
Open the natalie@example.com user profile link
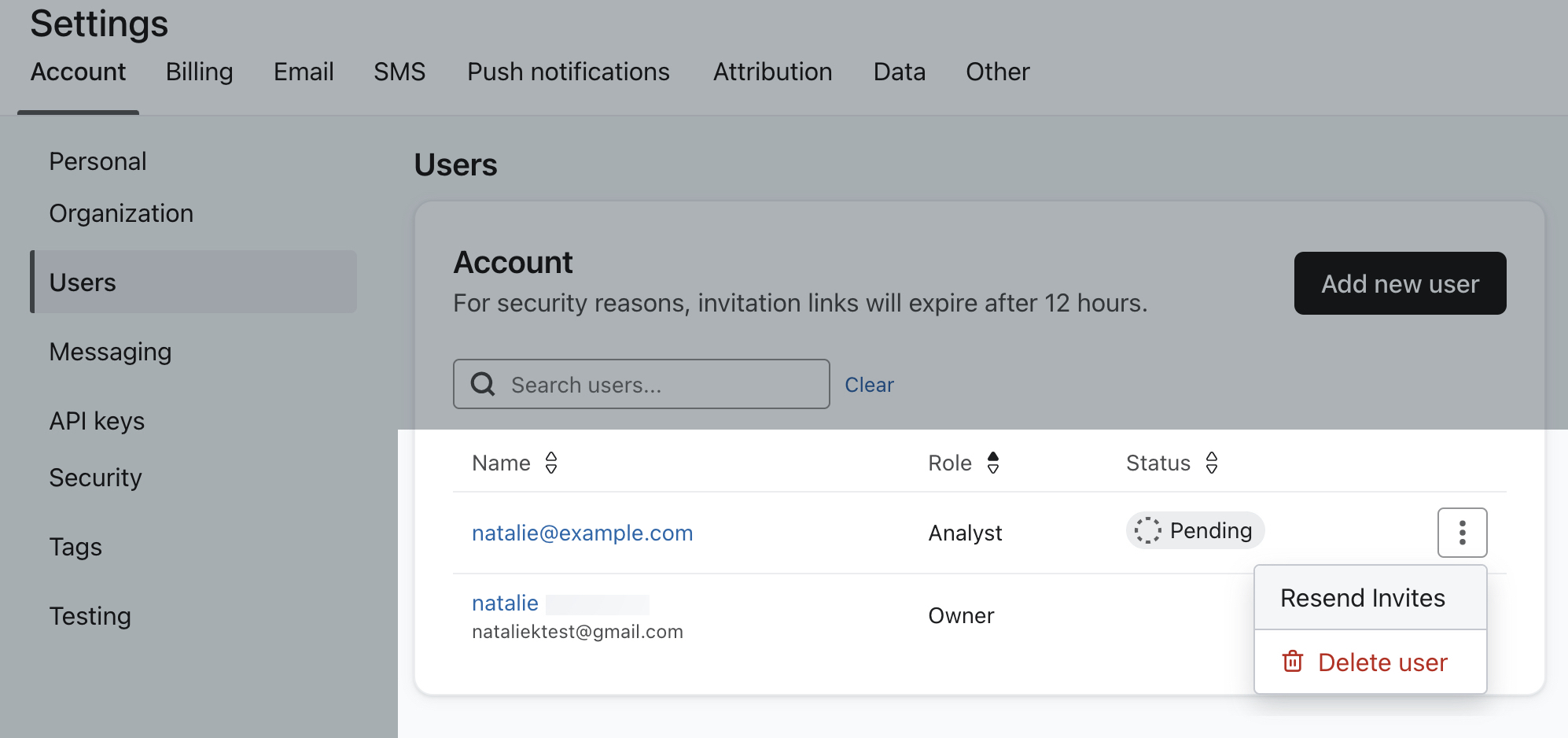pos(583,533)
